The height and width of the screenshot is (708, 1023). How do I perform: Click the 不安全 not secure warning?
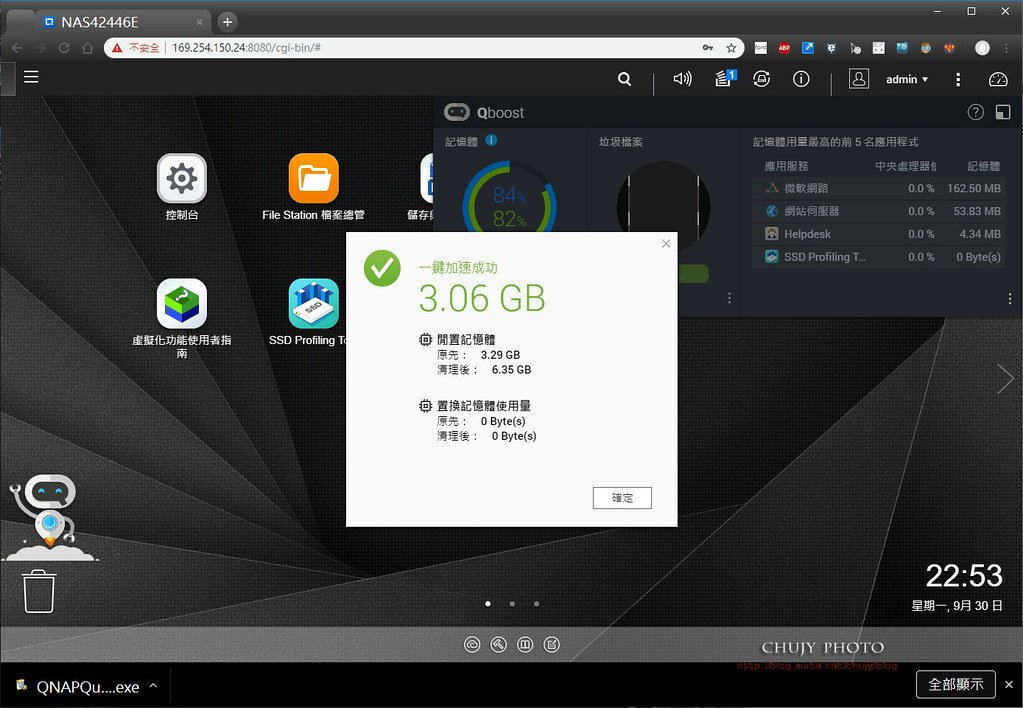coord(136,48)
